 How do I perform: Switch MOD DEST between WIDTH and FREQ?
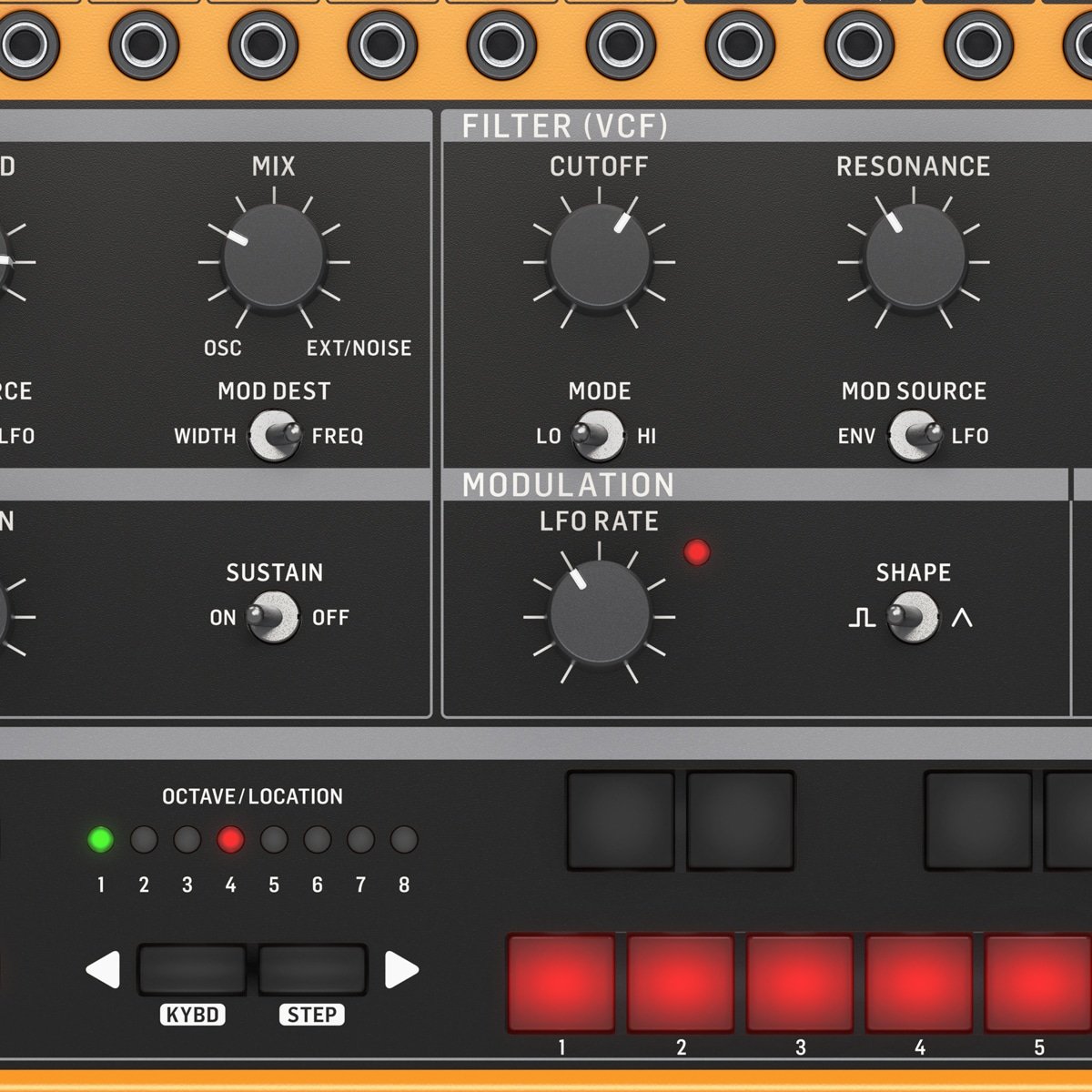[x=274, y=436]
